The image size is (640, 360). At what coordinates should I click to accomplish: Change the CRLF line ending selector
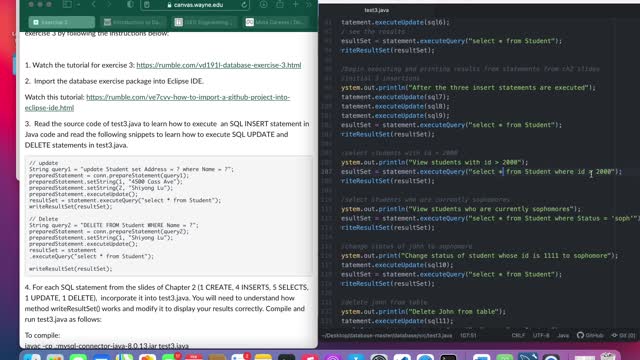tap(518, 335)
